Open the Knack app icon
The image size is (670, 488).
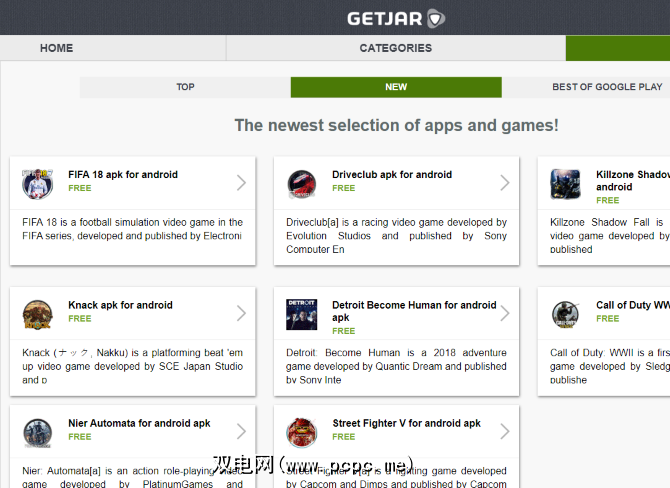tap(38, 315)
